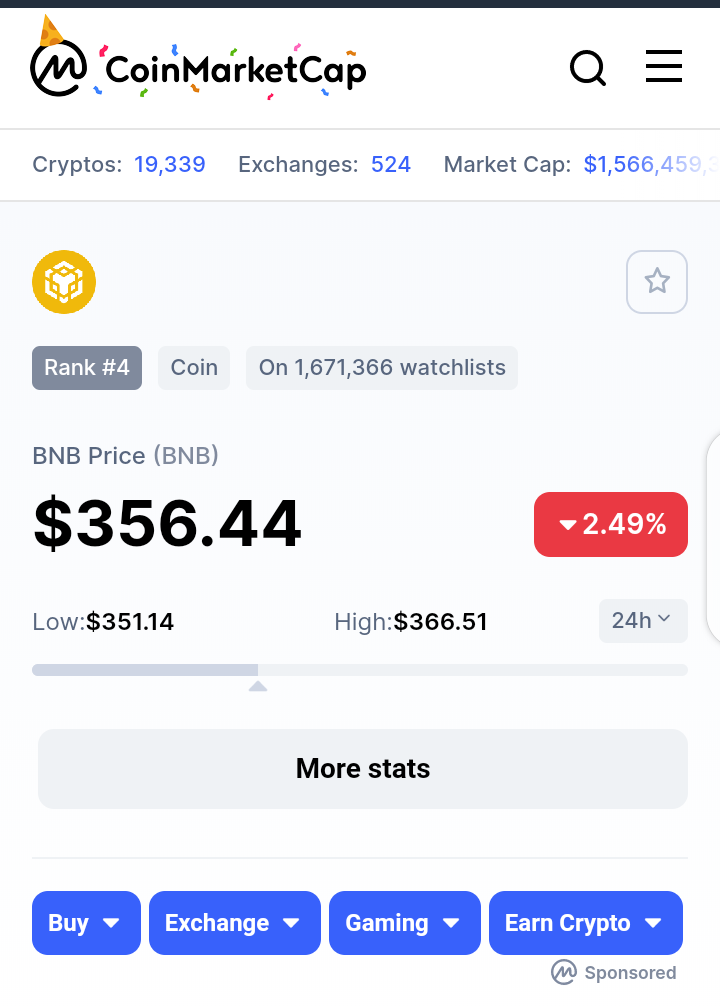720x1006 pixels.
Task: Click the CoinMarketCap Sponsored icon
Action: pos(563,972)
